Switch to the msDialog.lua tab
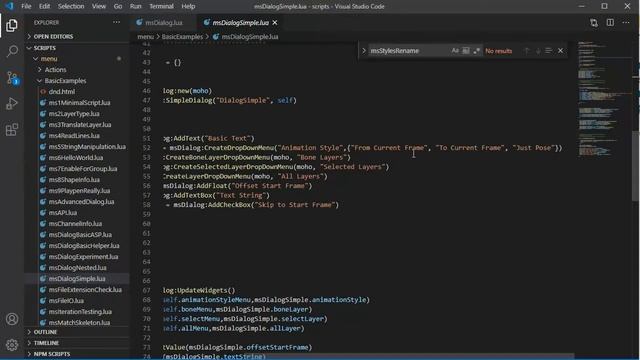640x360 pixels. (164, 22)
